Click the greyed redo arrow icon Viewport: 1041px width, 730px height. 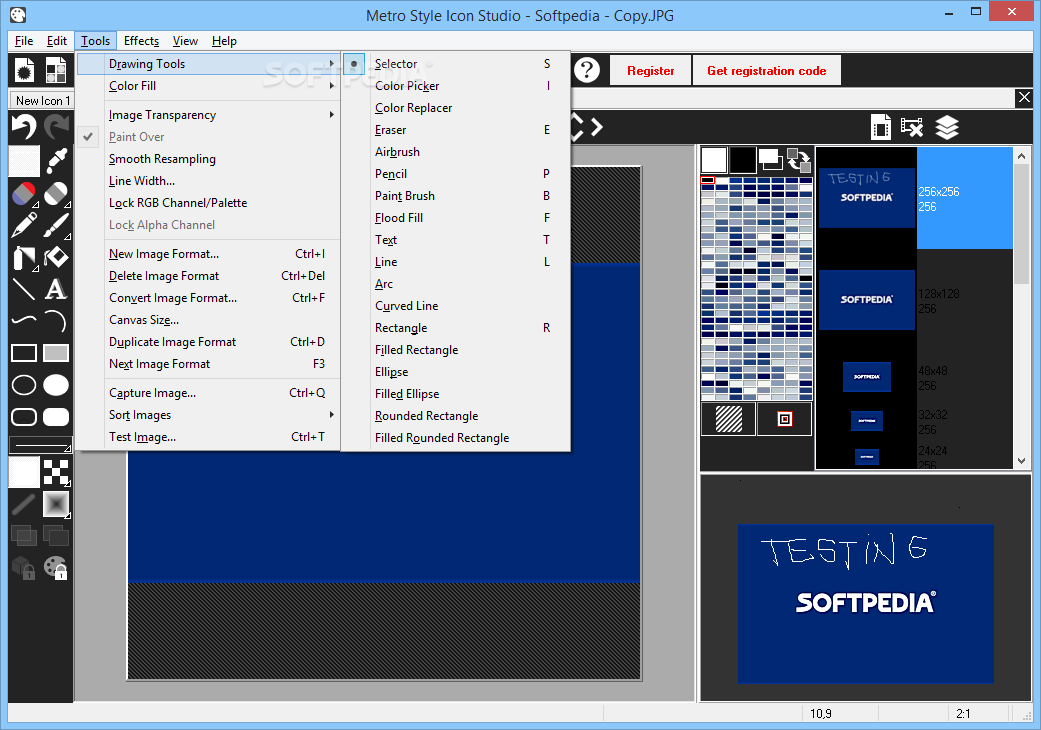pyautogui.click(x=56, y=127)
